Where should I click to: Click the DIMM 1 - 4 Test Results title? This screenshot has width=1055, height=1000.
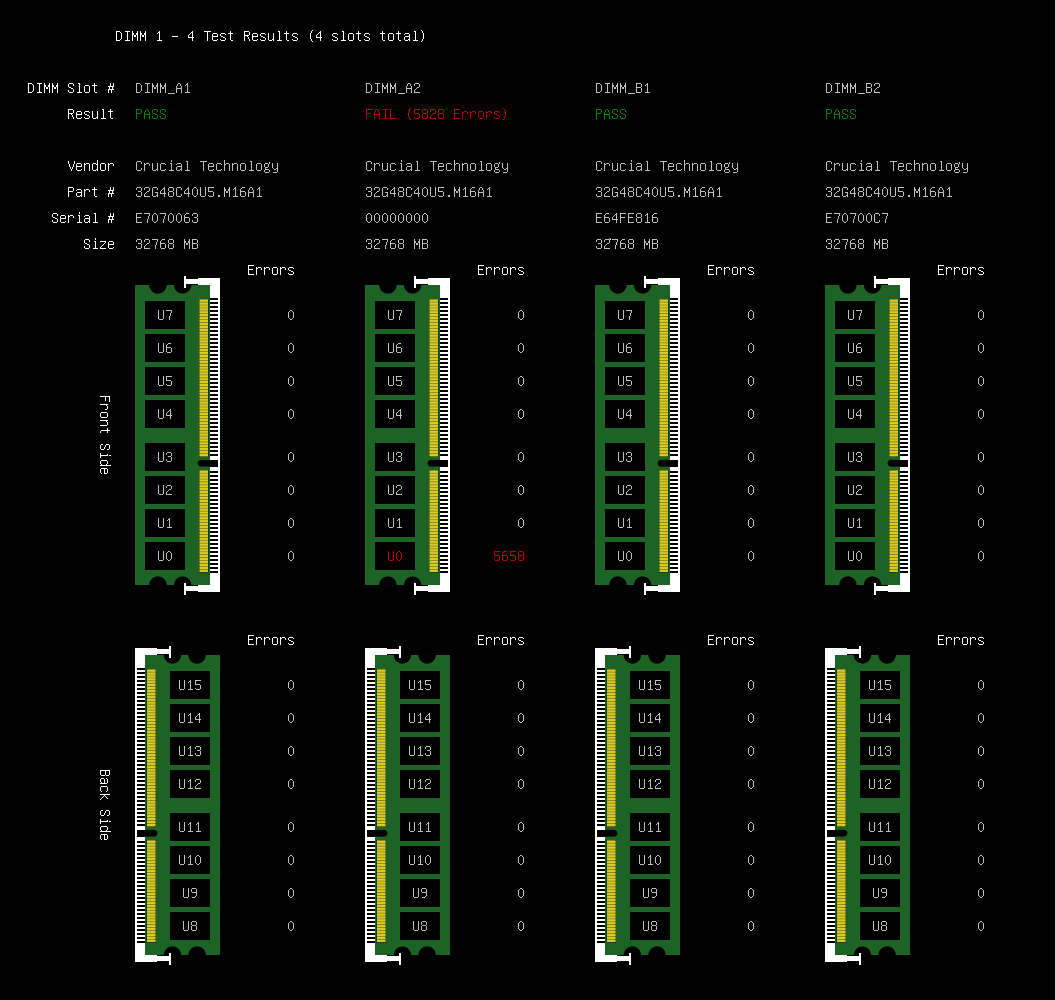pos(273,35)
